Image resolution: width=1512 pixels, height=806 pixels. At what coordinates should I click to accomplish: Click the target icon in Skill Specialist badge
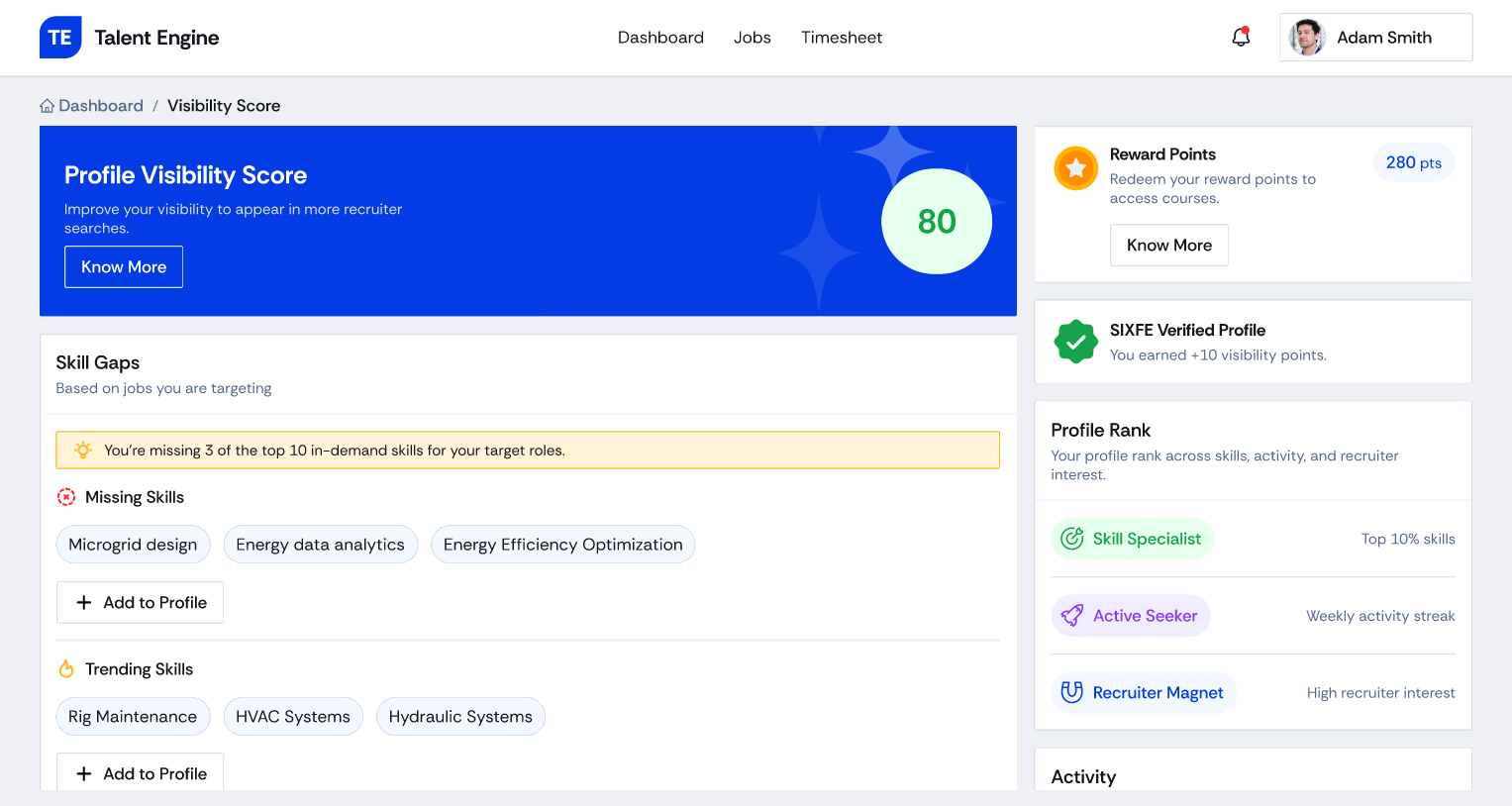[x=1072, y=539]
